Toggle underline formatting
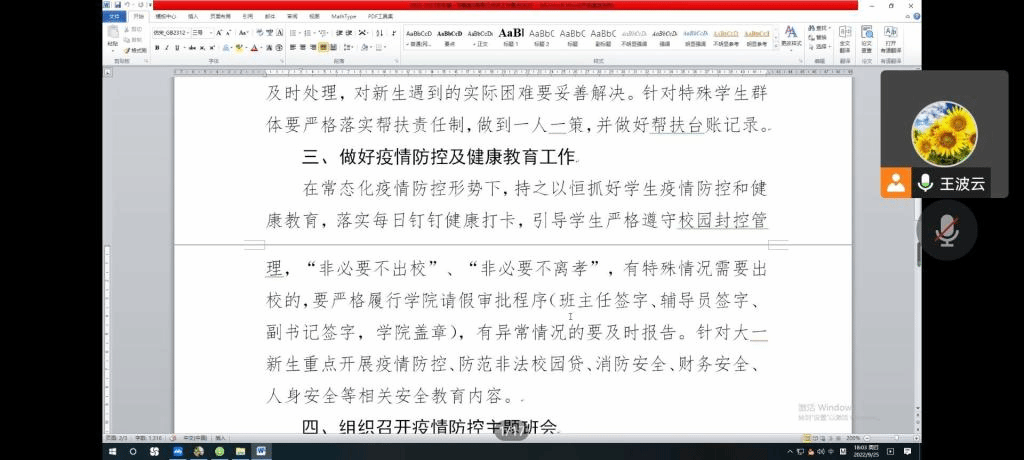The image size is (1024, 460). [x=177, y=47]
